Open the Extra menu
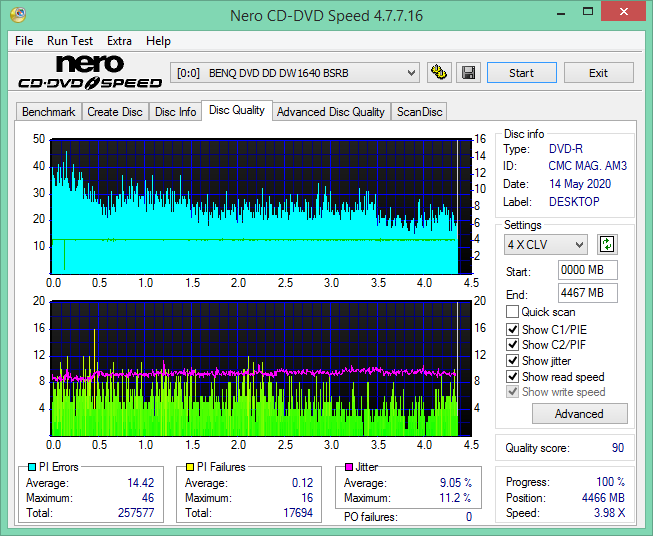This screenshot has height=536, width=653. point(119,41)
